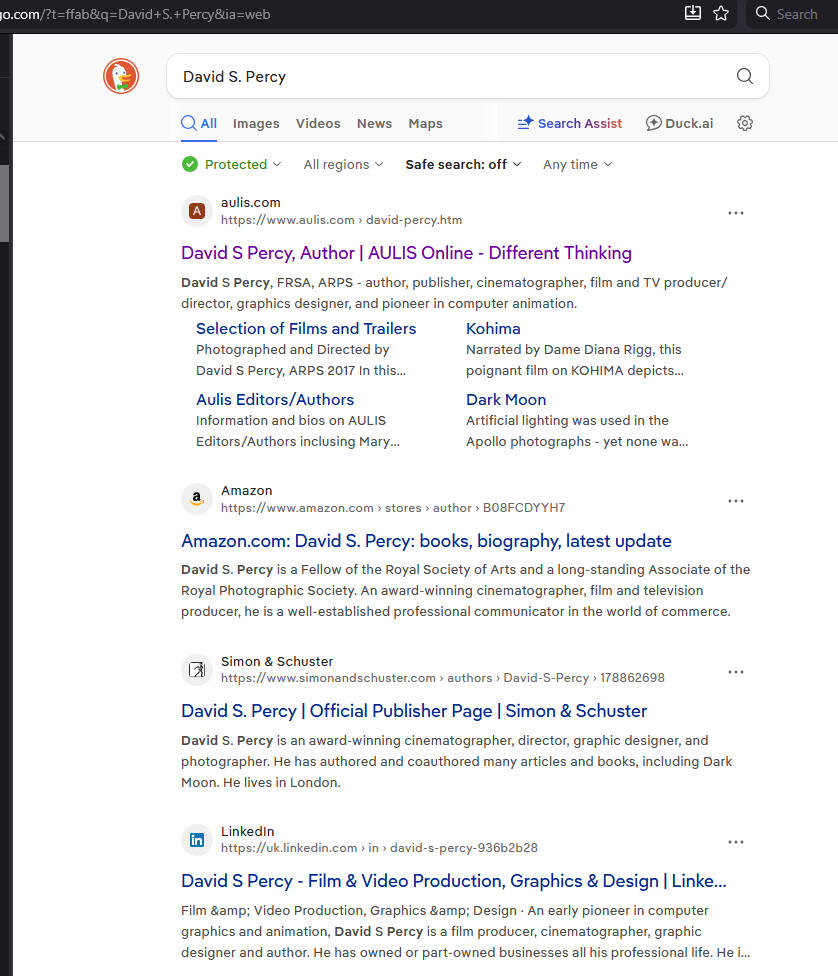Screen dimensions: 838x976
Task: Open the search settings gear
Action: (744, 123)
